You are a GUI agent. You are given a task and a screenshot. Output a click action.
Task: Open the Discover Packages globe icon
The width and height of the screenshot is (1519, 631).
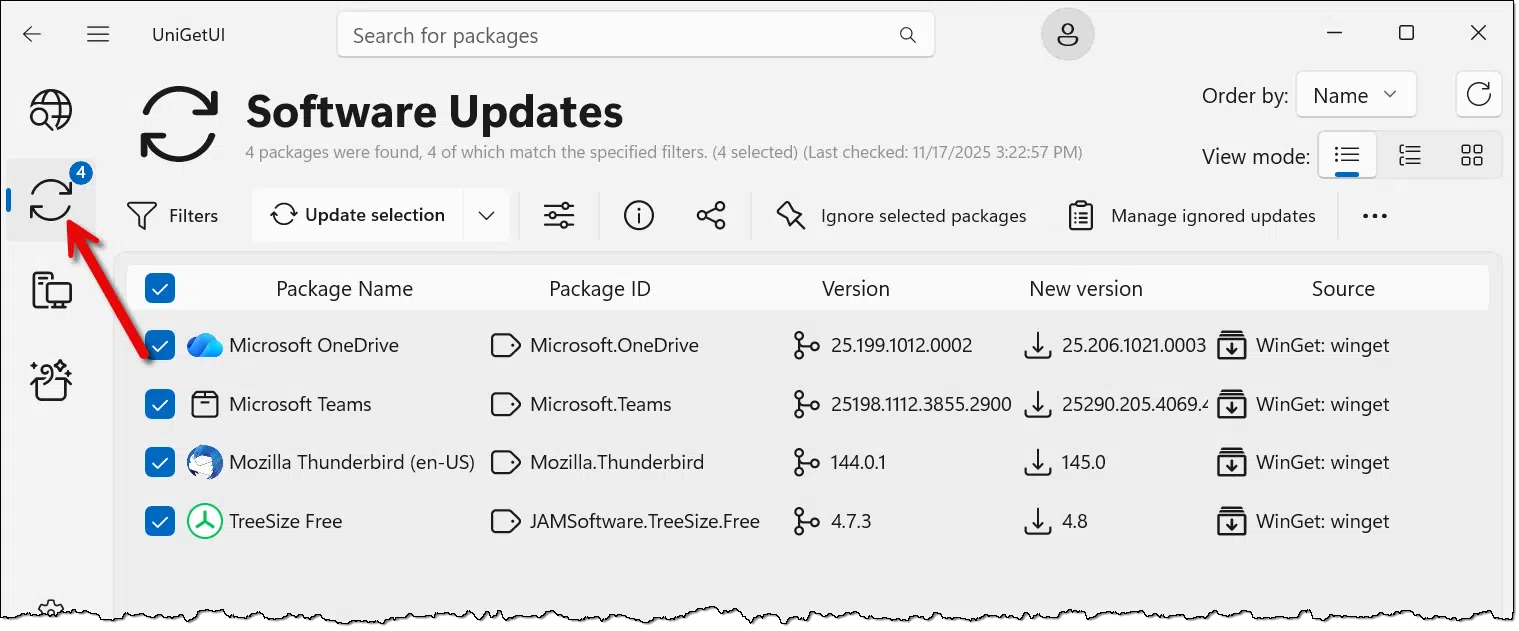(x=51, y=111)
